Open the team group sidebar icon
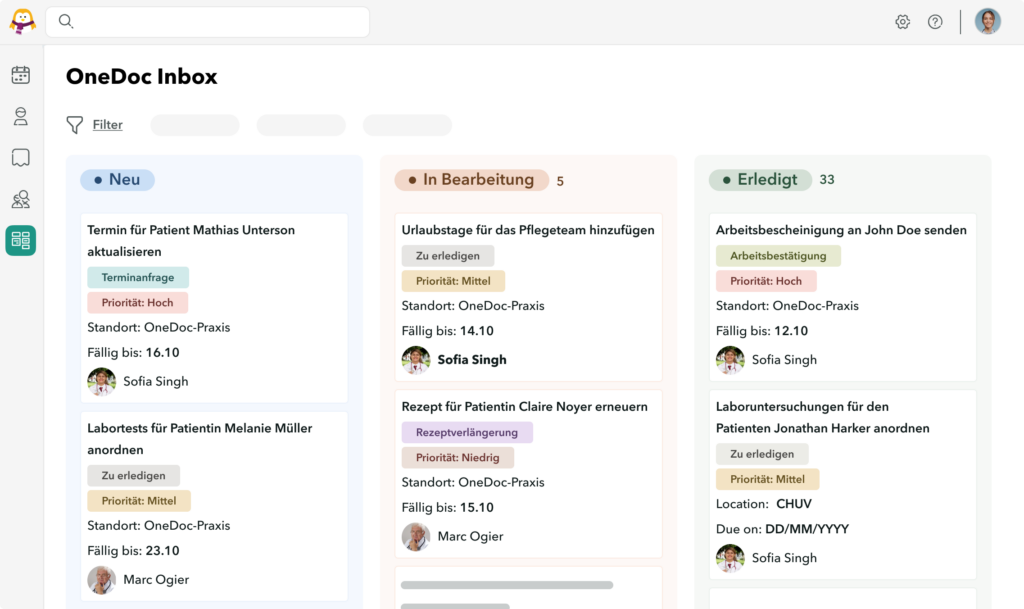The height and width of the screenshot is (609, 1024). click(21, 199)
